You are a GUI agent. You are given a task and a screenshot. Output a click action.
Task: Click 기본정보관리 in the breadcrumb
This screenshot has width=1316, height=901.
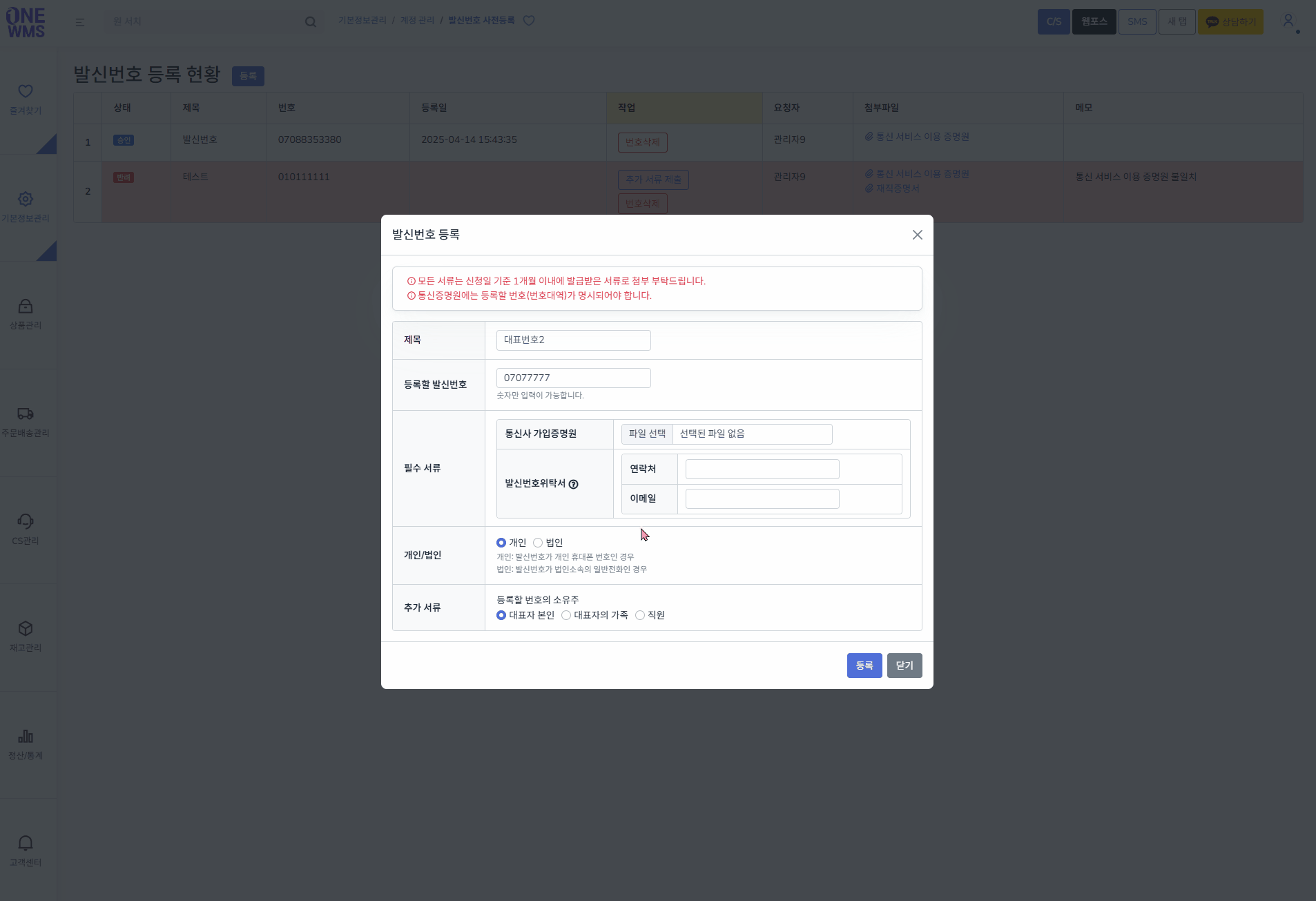(x=362, y=21)
